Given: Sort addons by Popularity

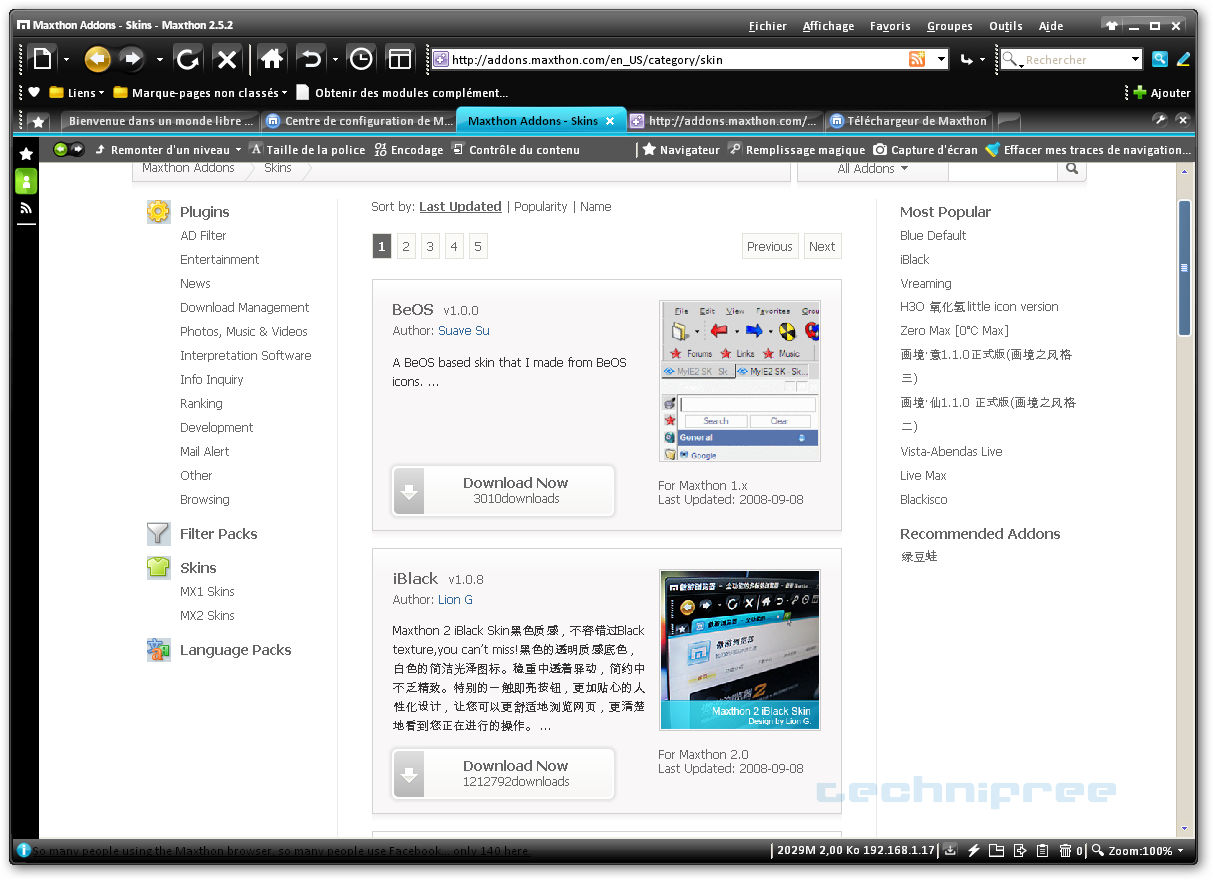Looking at the screenshot, I should tap(540, 207).
